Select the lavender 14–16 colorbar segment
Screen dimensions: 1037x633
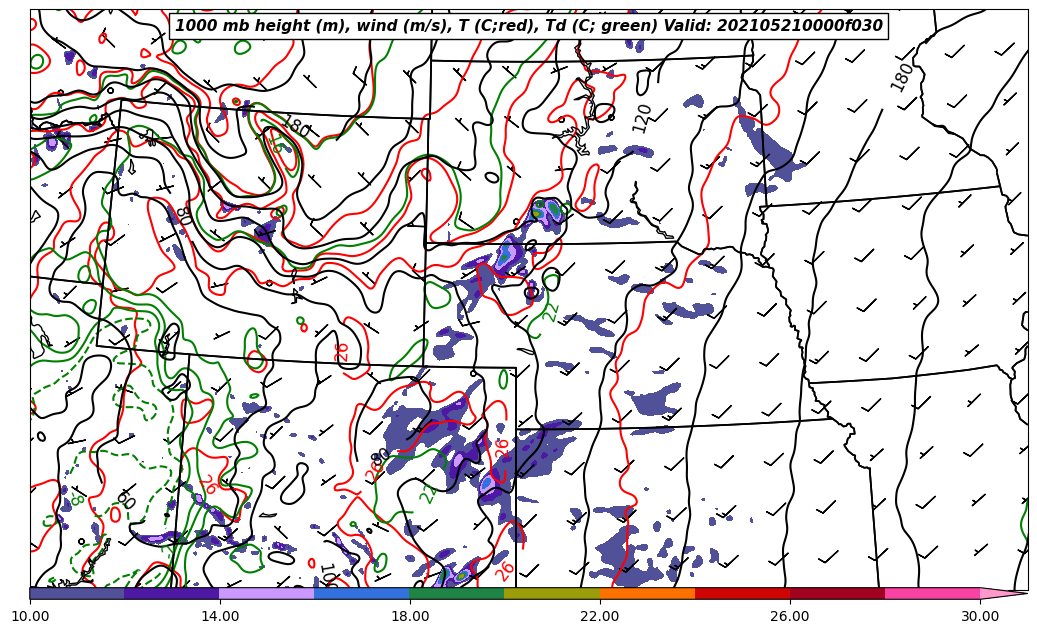tap(267, 593)
